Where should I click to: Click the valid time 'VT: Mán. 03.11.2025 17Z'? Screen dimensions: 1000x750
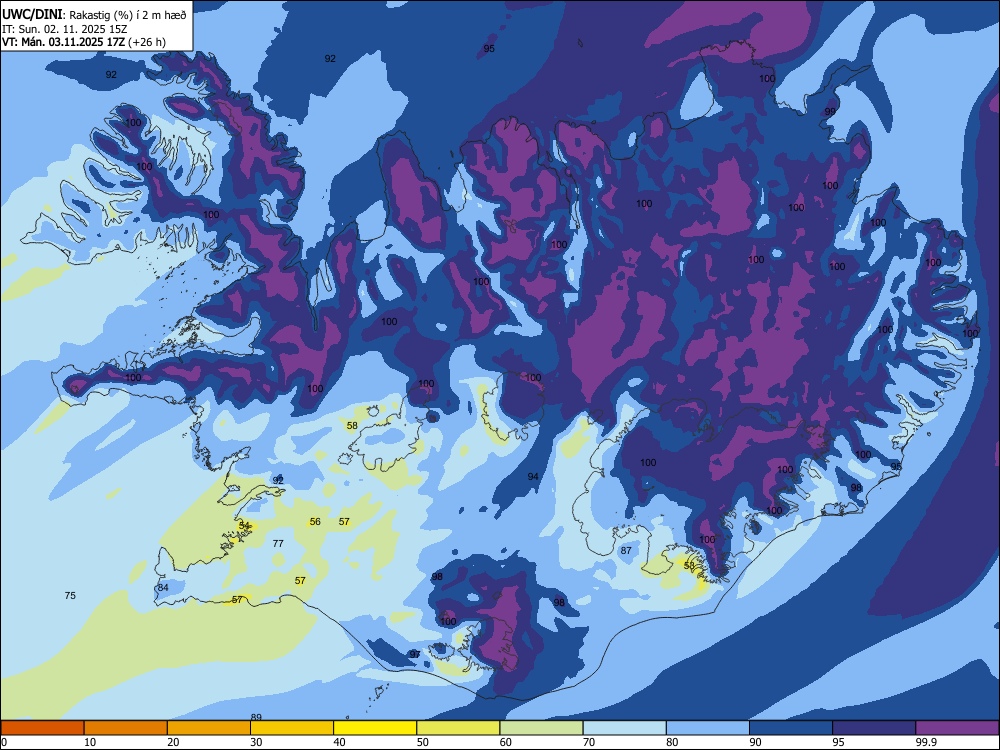click(x=64, y=42)
